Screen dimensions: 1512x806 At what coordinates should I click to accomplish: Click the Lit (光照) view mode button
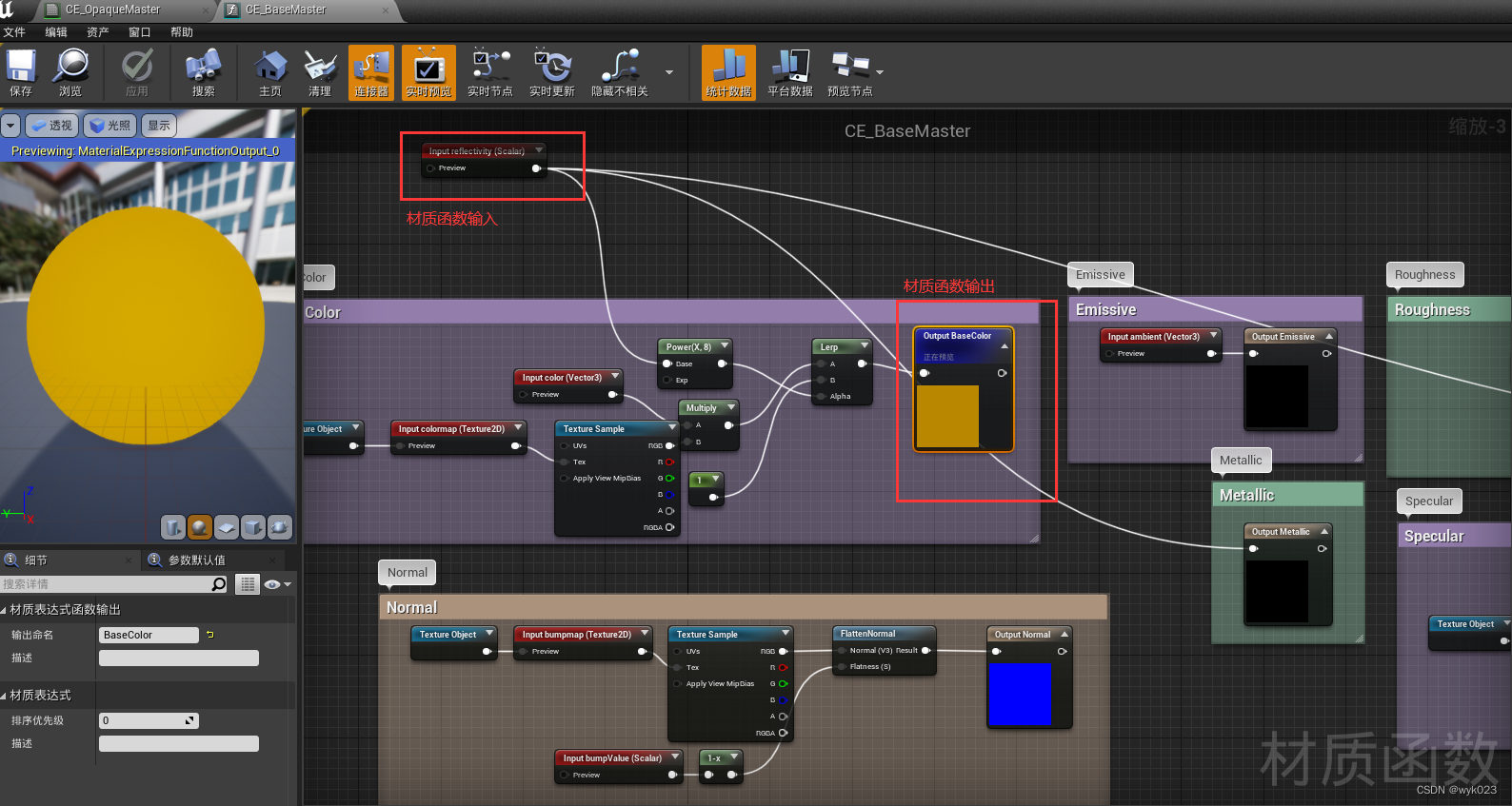(x=109, y=126)
